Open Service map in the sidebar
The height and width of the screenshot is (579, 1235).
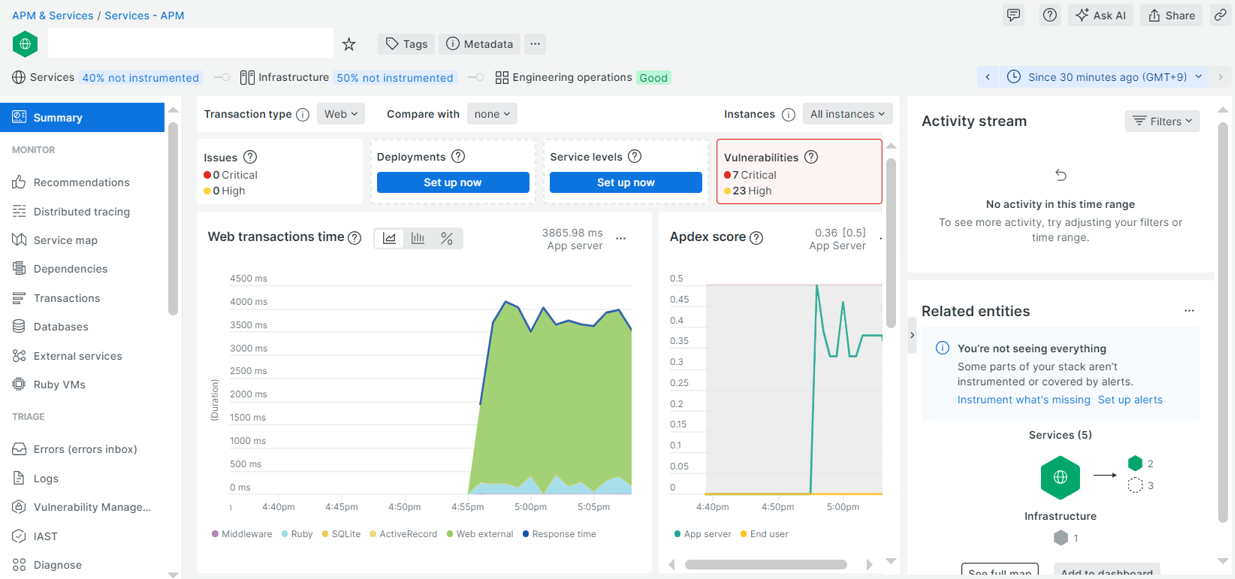coord(82,240)
